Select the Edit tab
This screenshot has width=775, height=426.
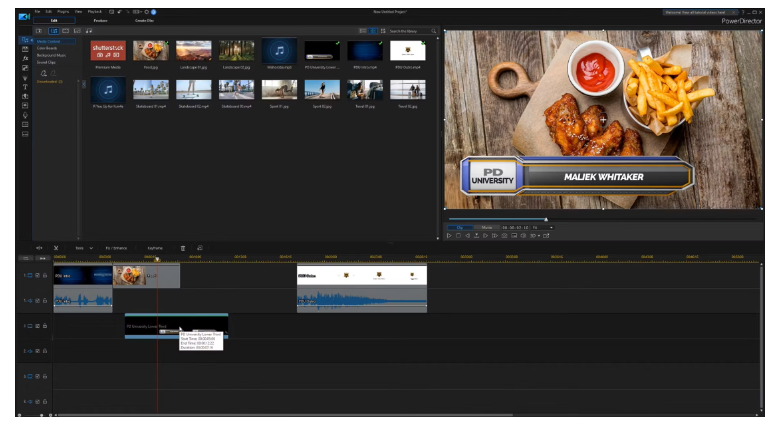click(54, 21)
